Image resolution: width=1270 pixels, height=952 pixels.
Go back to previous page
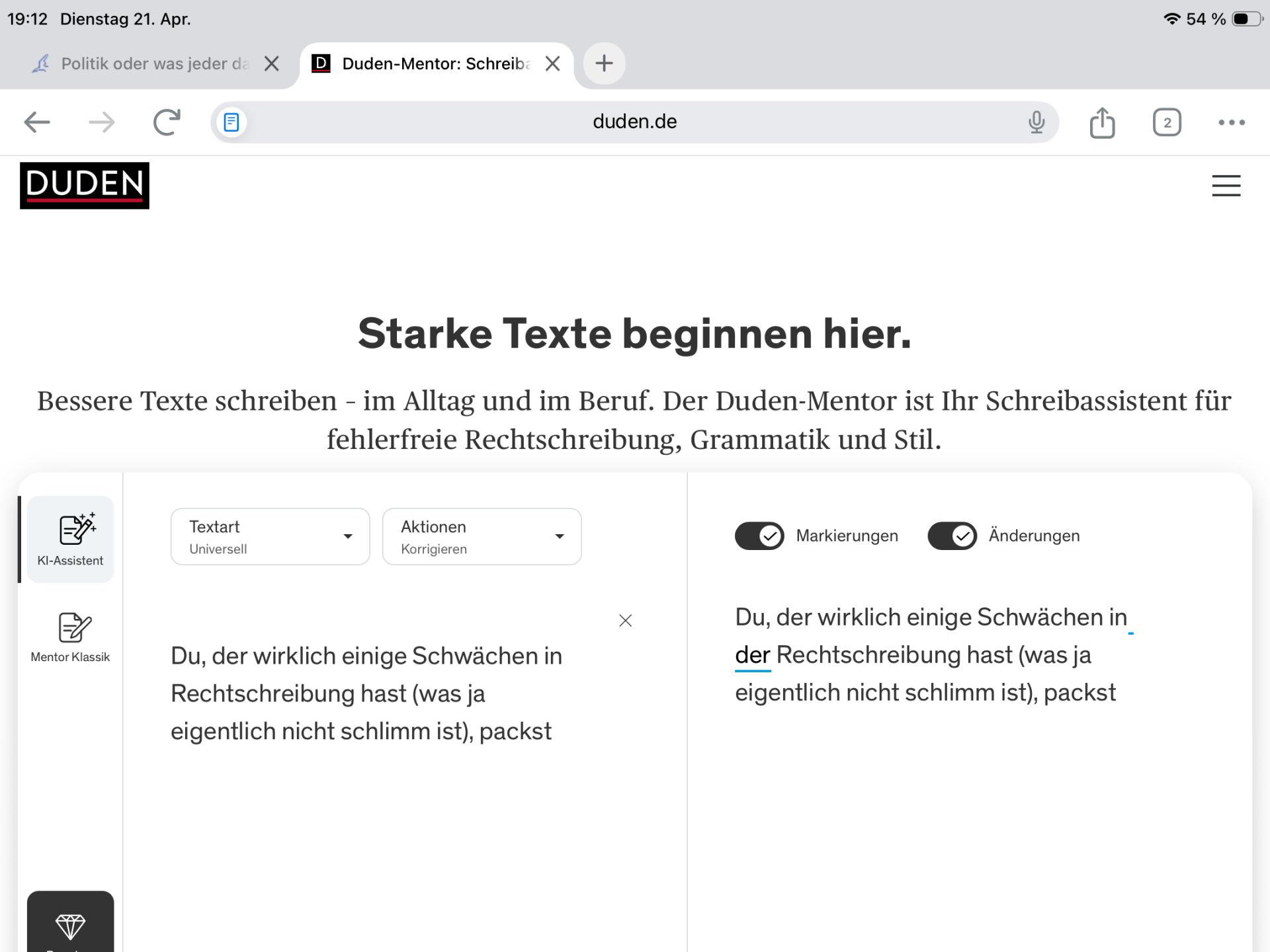tap(37, 122)
